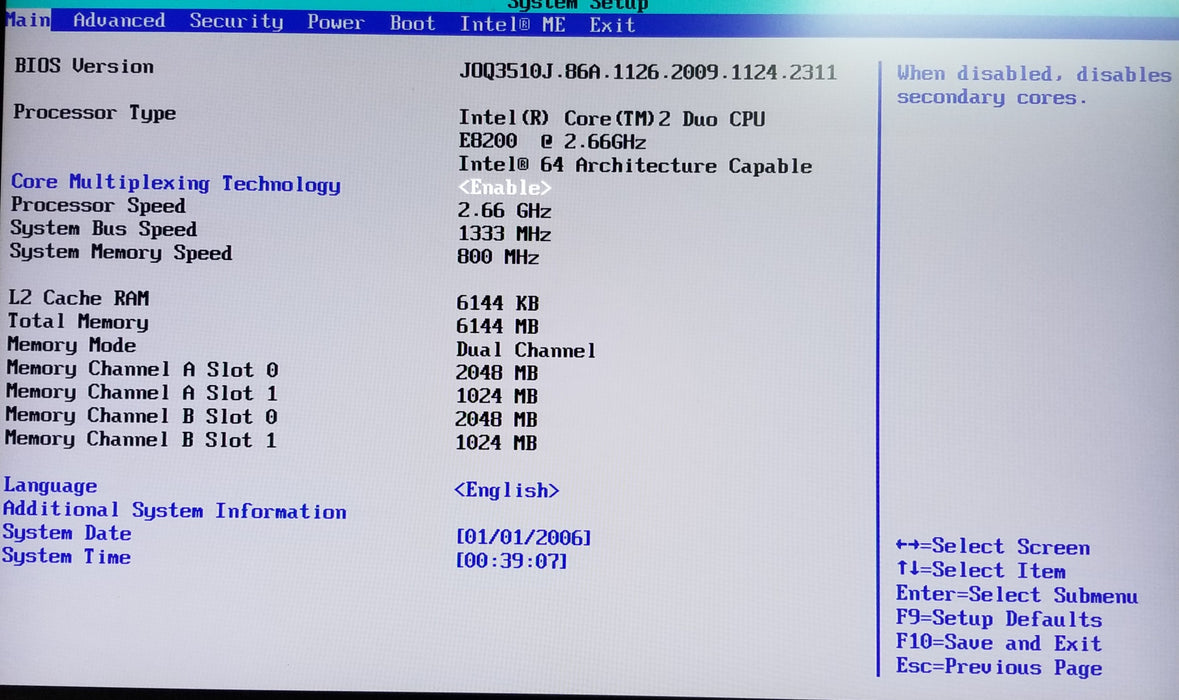Click Memory Channel B Slot 0 label
The image size is (1179, 700).
click(141, 416)
